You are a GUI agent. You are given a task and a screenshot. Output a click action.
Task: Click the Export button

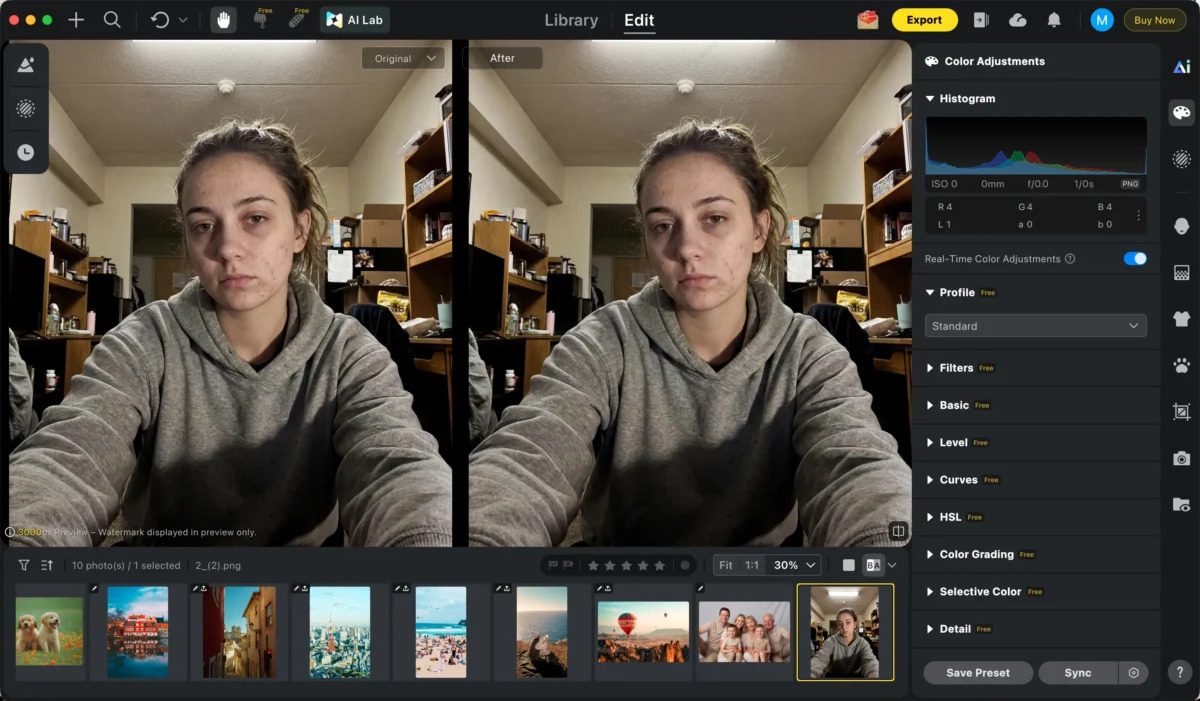click(x=924, y=19)
